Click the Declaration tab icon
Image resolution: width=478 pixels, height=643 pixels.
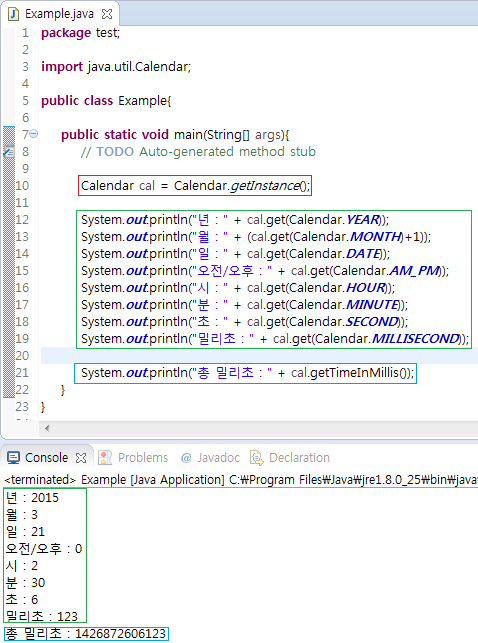(x=257, y=458)
